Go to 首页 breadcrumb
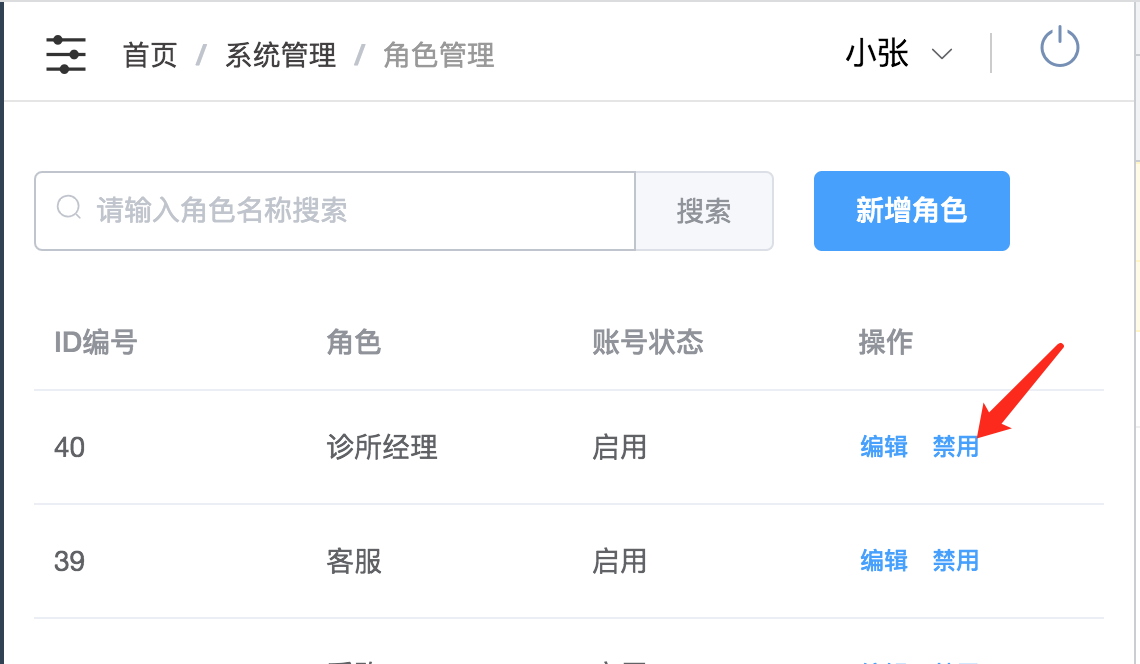Image resolution: width=1140 pixels, height=664 pixels. coord(150,55)
